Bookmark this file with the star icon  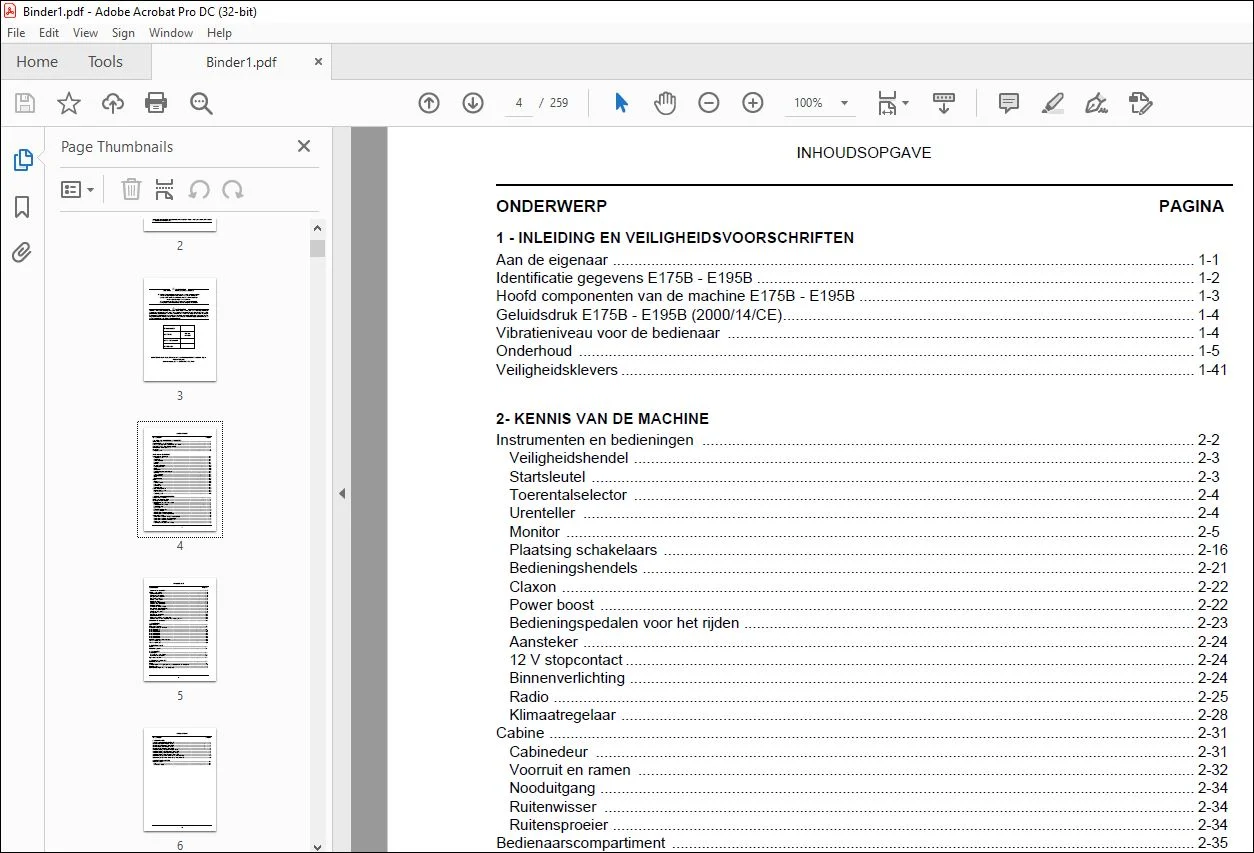(x=69, y=103)
